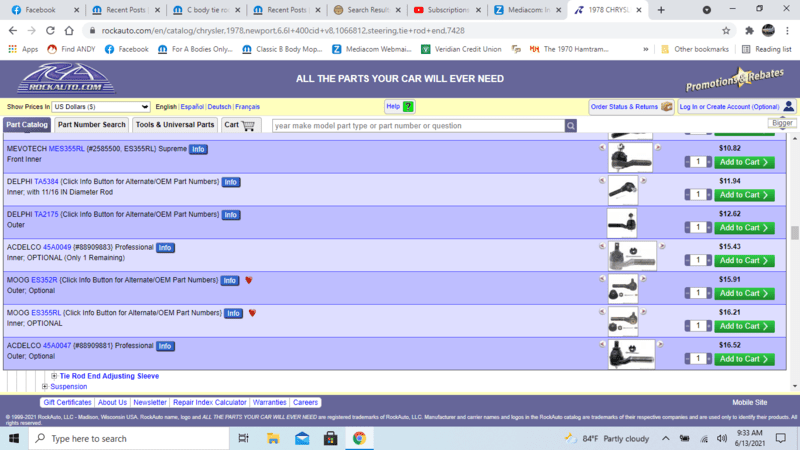
Task: Click the Windows taskbar search box
Action: click(129, 438)
